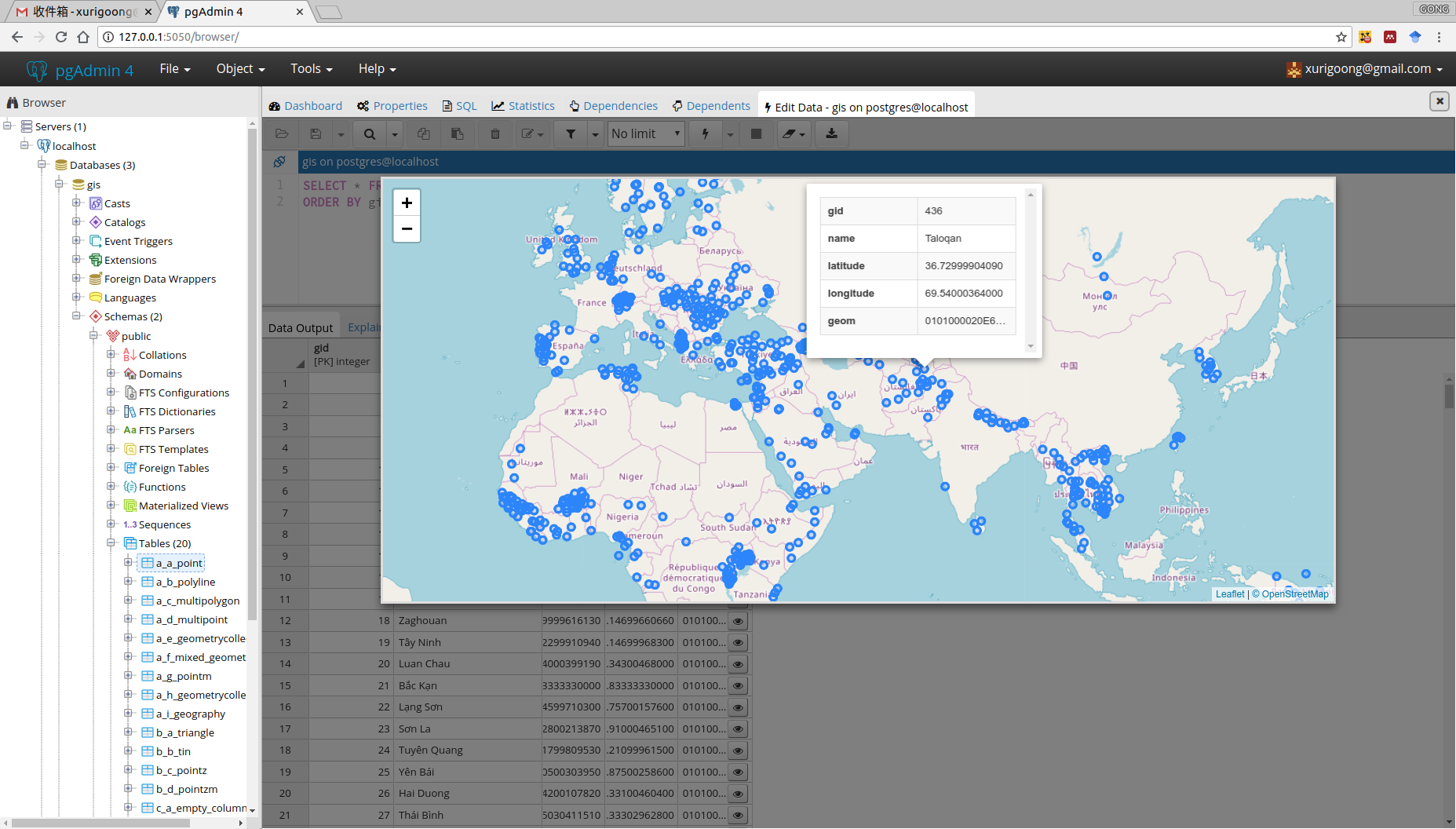The image size is (1456, 829).
Task: View geometry for Tây Ninh row
Action: click(738, 643)
